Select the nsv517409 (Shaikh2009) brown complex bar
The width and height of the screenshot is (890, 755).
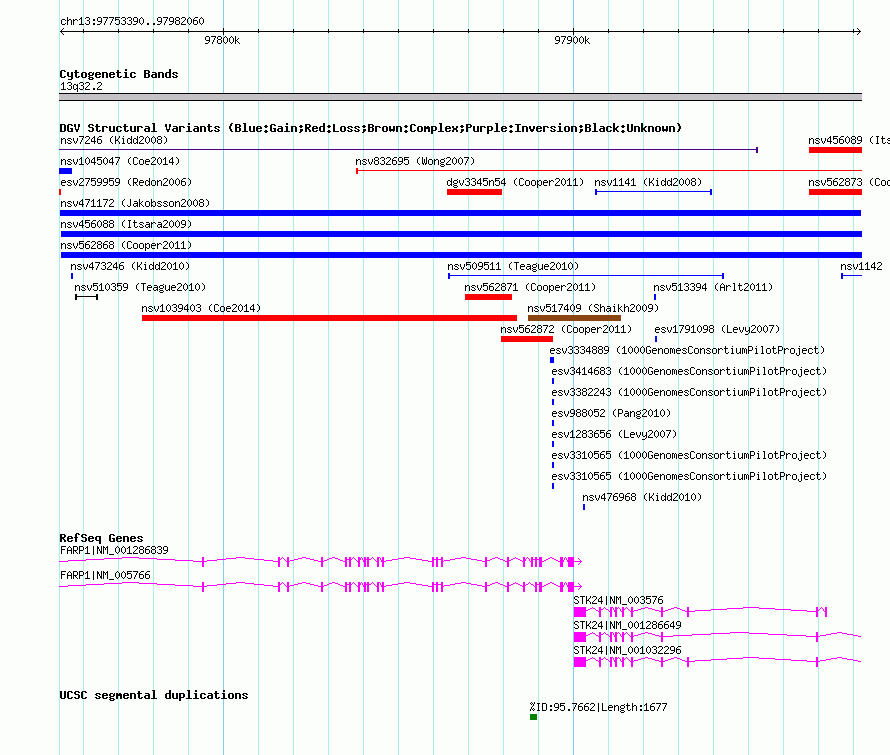(574, 318)
